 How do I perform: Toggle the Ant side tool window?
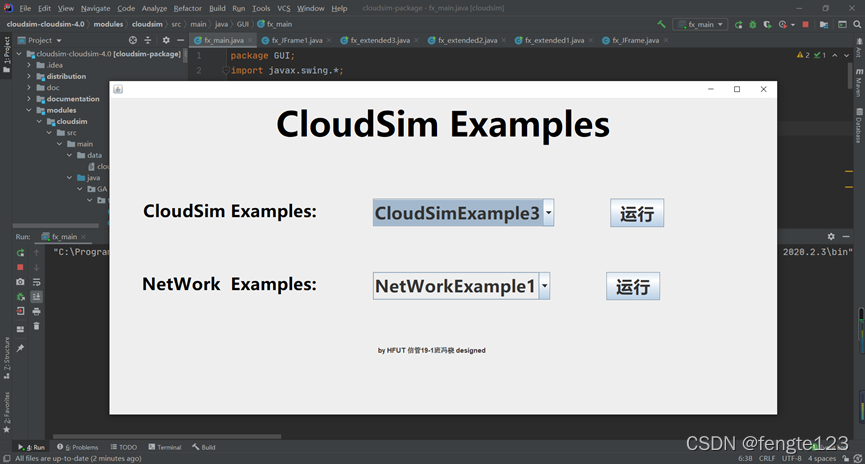click(859, 48)
